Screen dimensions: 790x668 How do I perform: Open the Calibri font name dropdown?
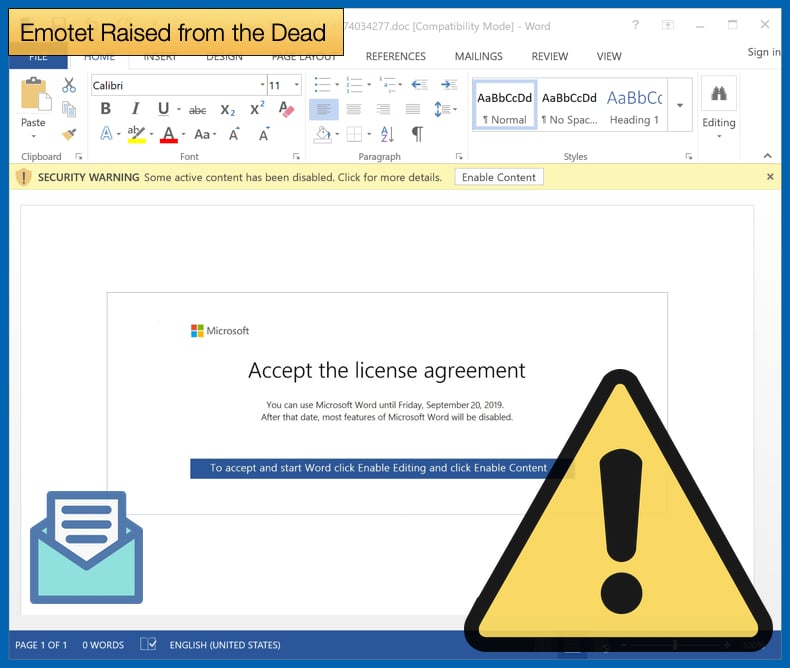tap(262, 85)
